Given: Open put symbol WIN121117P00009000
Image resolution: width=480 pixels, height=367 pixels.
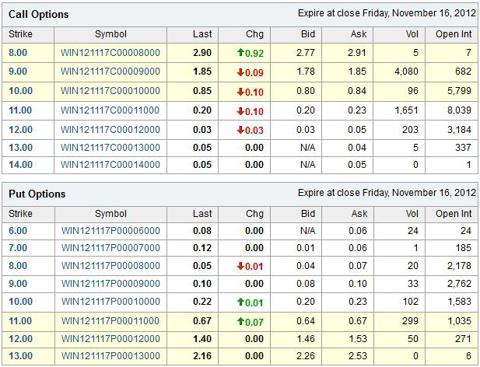Looking at the screenshot, I should click(111, 284).
